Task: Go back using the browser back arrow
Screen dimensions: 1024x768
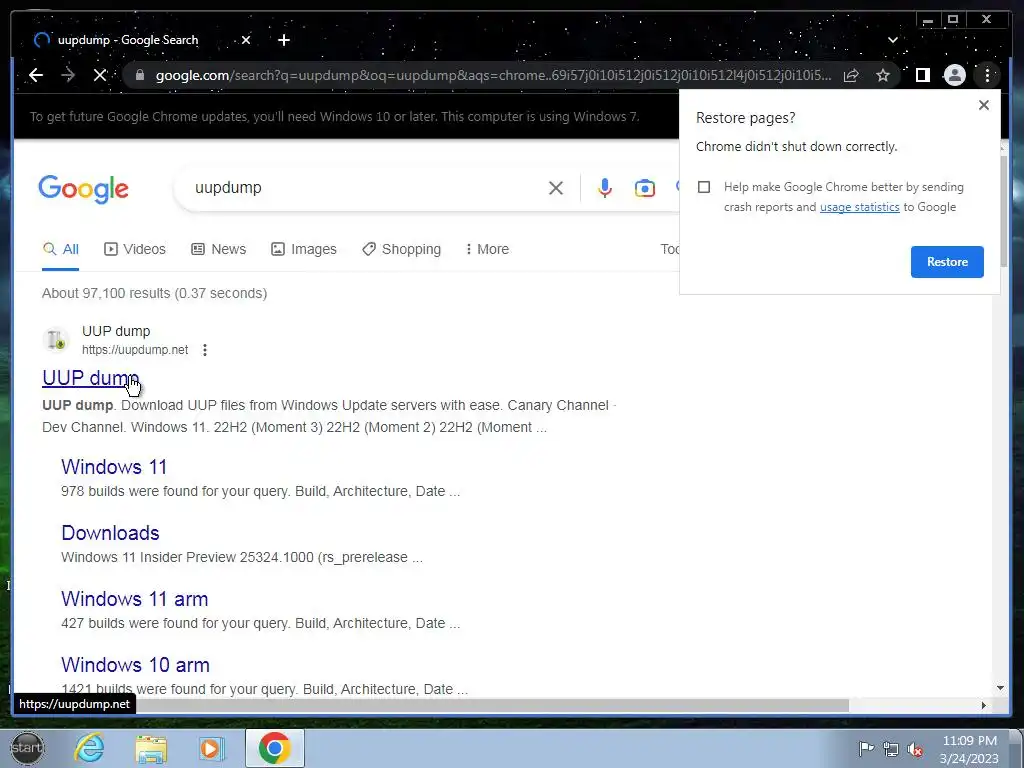Action: pyautogui.click(x=36, y=75)
